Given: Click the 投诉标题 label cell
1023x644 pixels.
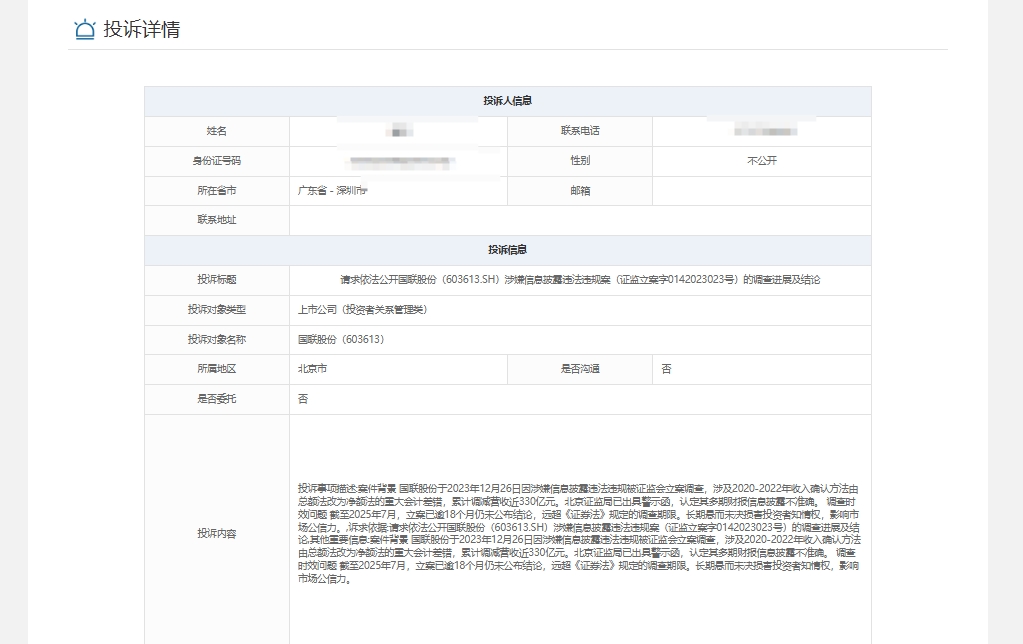Looking at the screenshot, I should (x=217, y=280).
